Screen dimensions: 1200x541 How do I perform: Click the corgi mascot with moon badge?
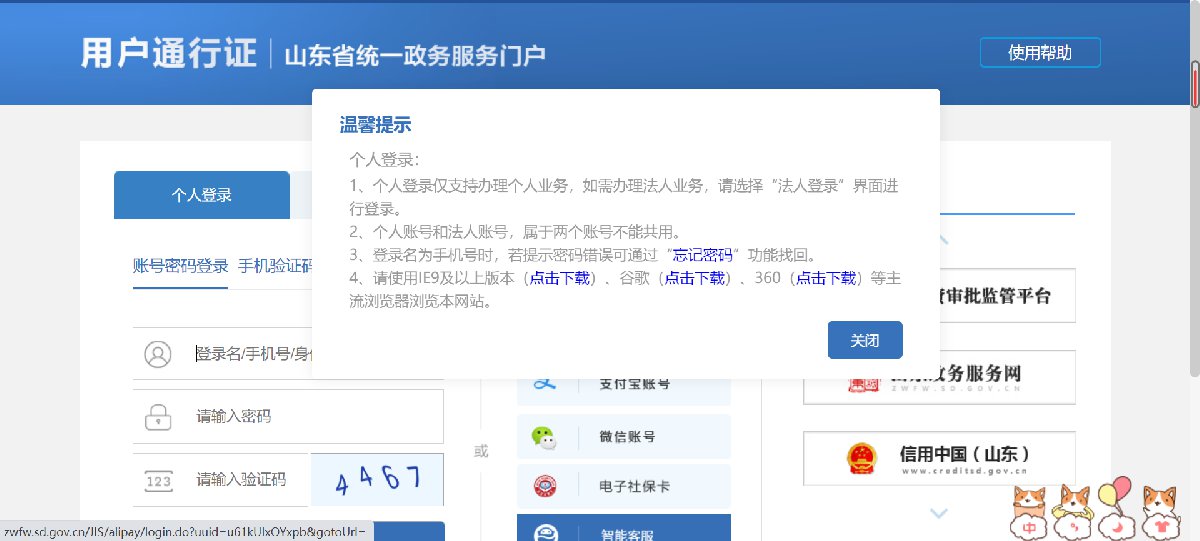pos(1115,511)
